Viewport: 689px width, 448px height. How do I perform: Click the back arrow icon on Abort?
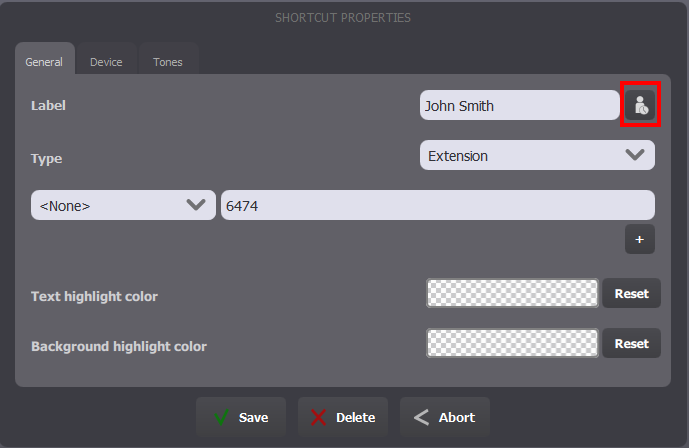click(x=421, y=417)
